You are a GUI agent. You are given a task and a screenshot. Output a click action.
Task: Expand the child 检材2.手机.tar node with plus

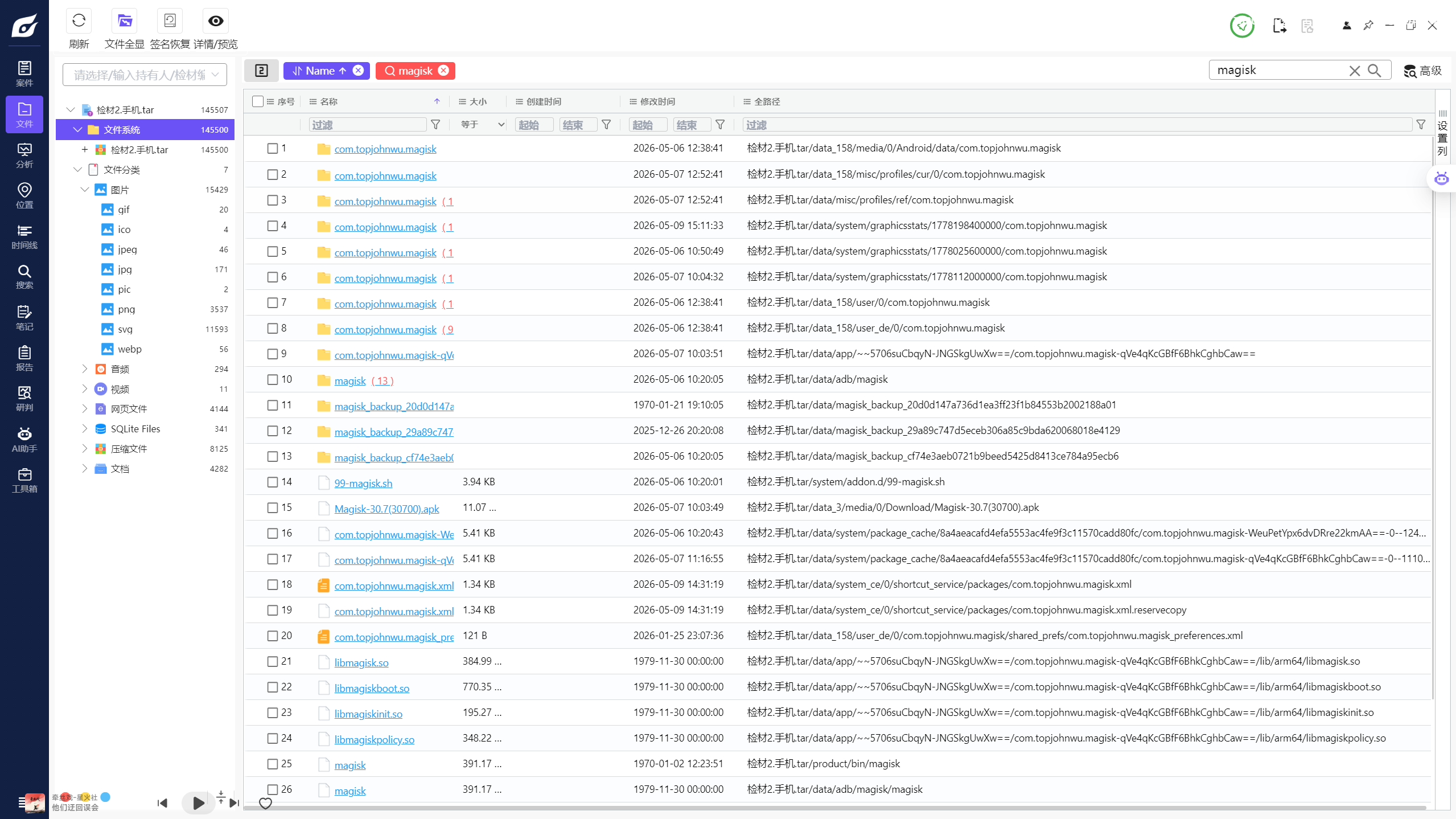pos(85,149)
